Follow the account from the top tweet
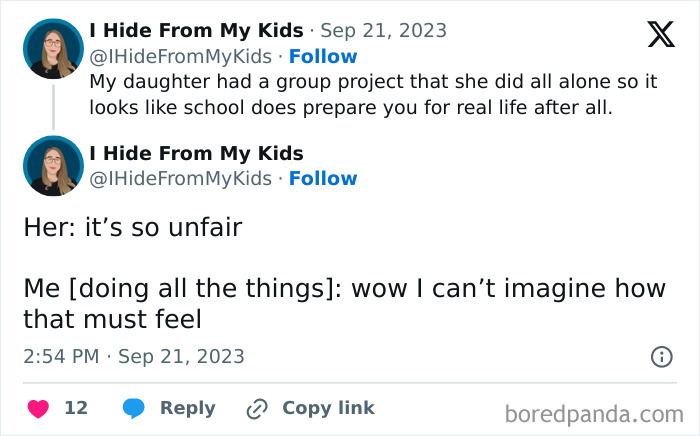 point(322,56)
